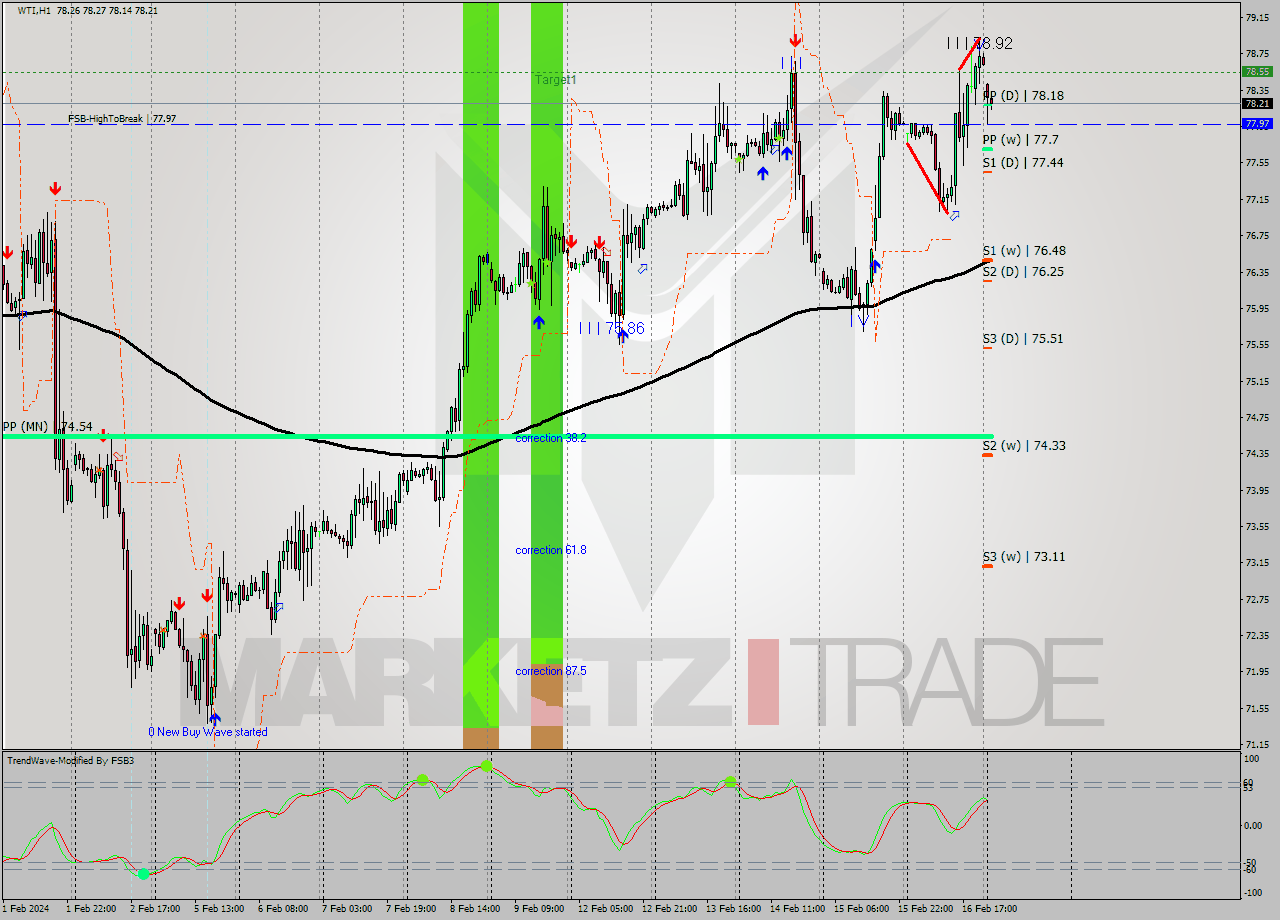The height and width of the screenshot is (920, 1280).
Task: Click the S3 (D) 75.51 support label
Action: [x=1022, y=338]
